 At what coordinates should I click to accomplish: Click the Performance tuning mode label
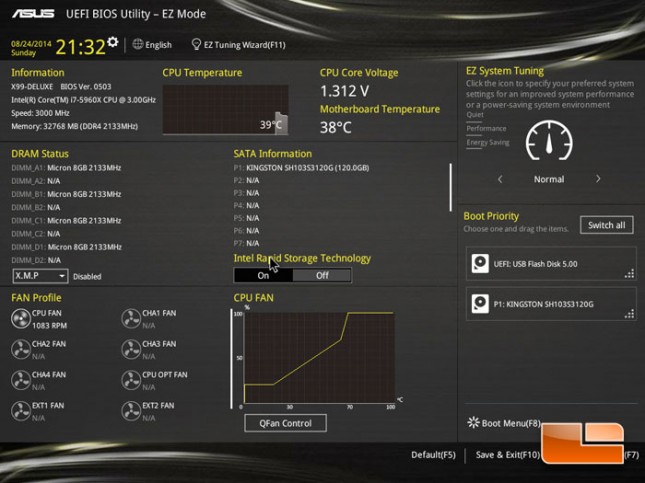click(486, 128)
